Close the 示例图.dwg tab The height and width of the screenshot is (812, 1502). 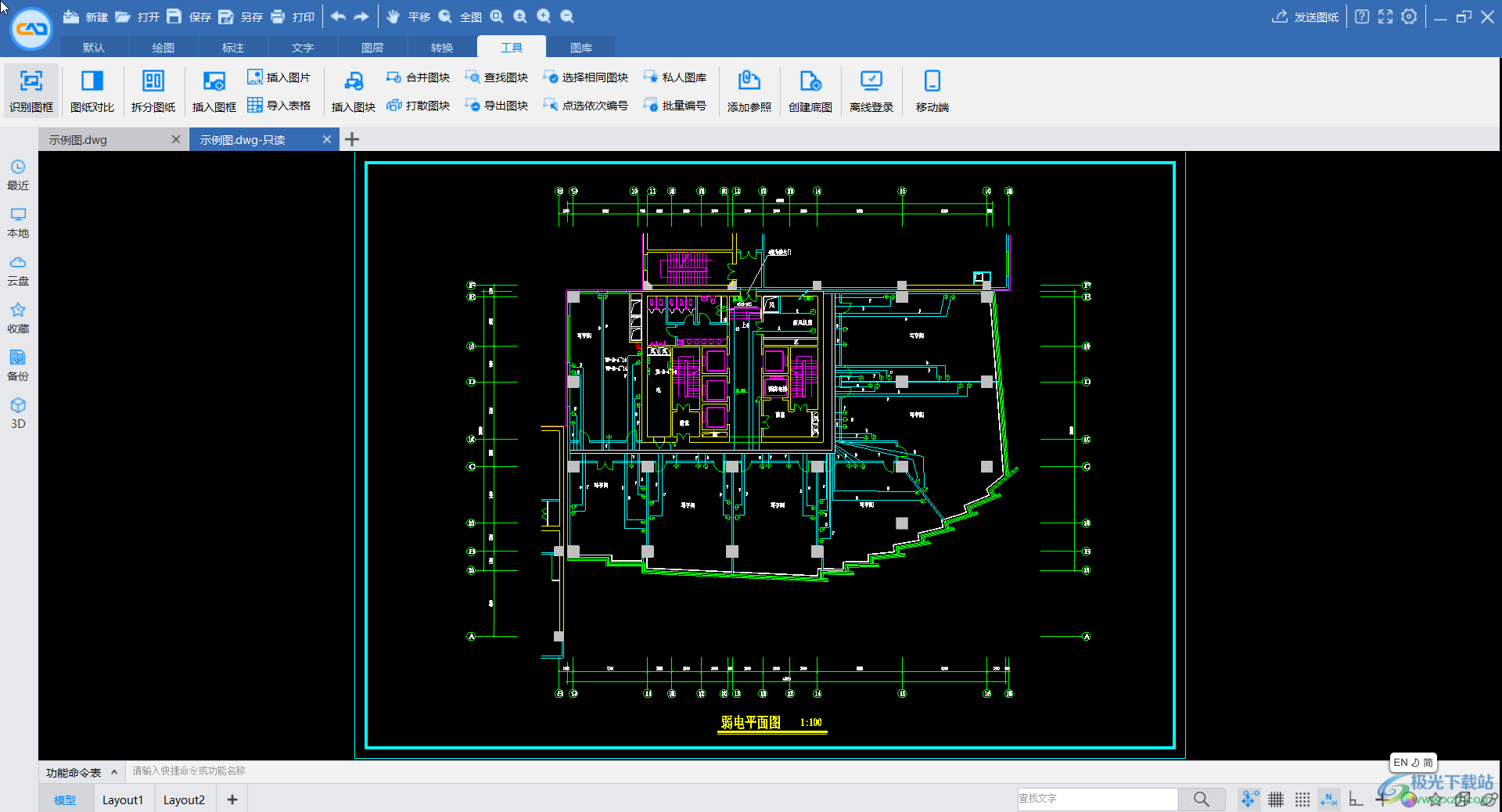point(176,139)
